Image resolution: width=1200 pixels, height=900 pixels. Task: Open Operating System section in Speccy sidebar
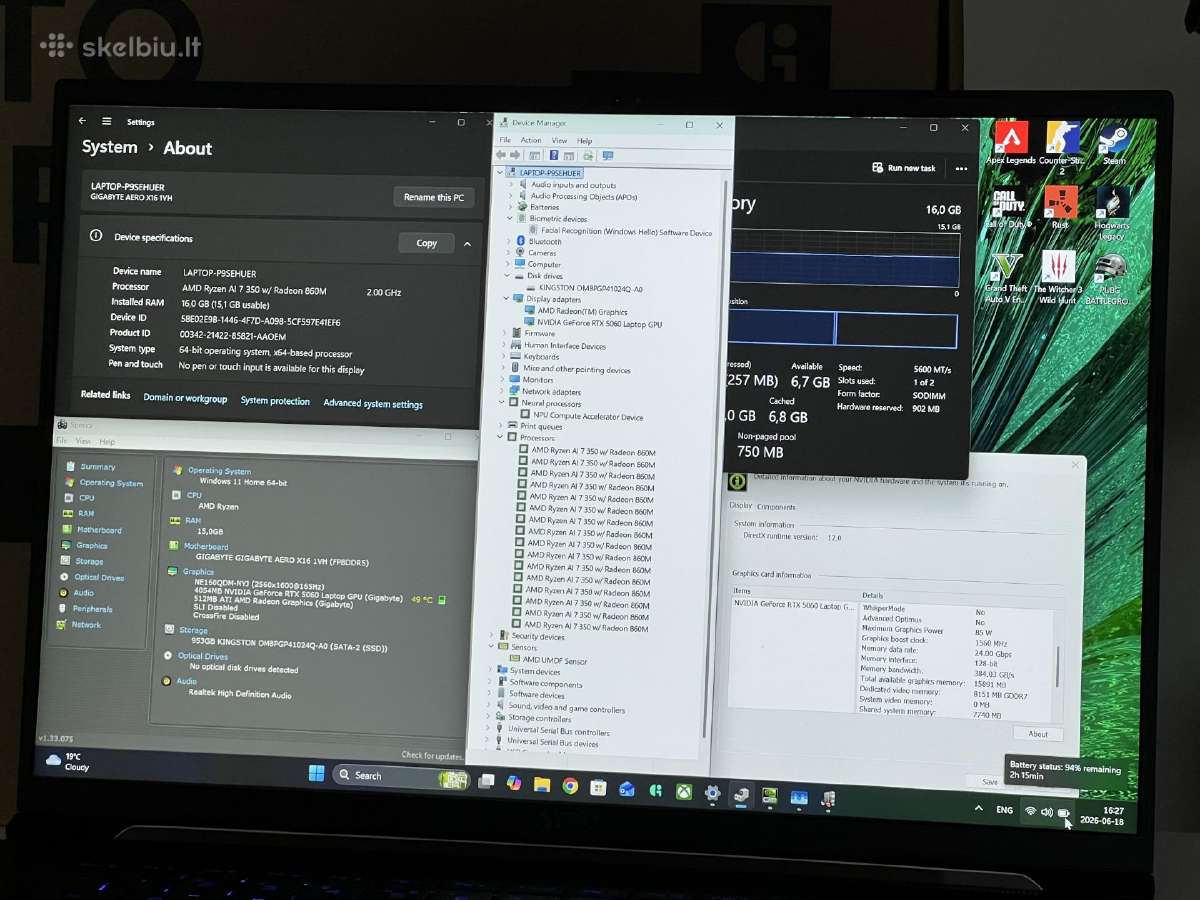pyautogui.click(x=104, y=483)
